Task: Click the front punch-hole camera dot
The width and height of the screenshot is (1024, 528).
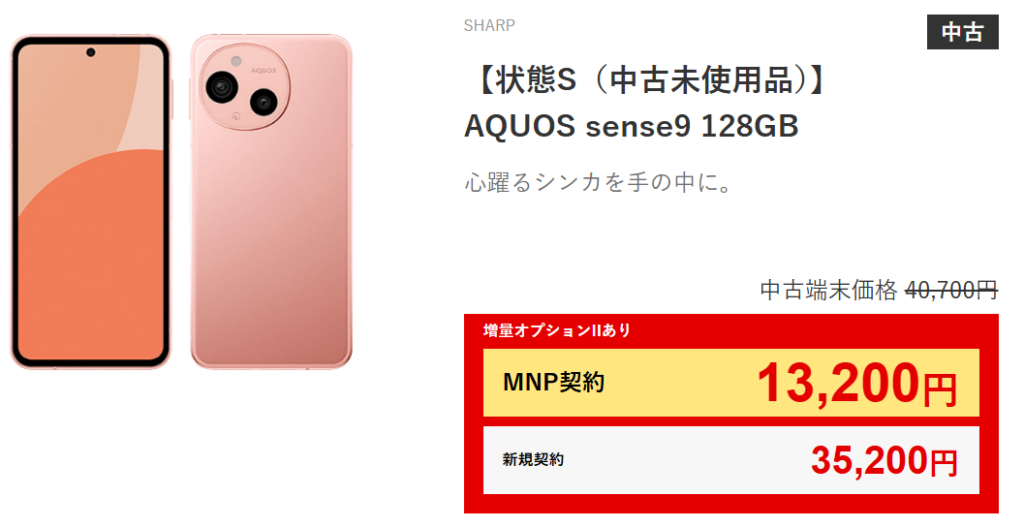Action: [90, 50]
